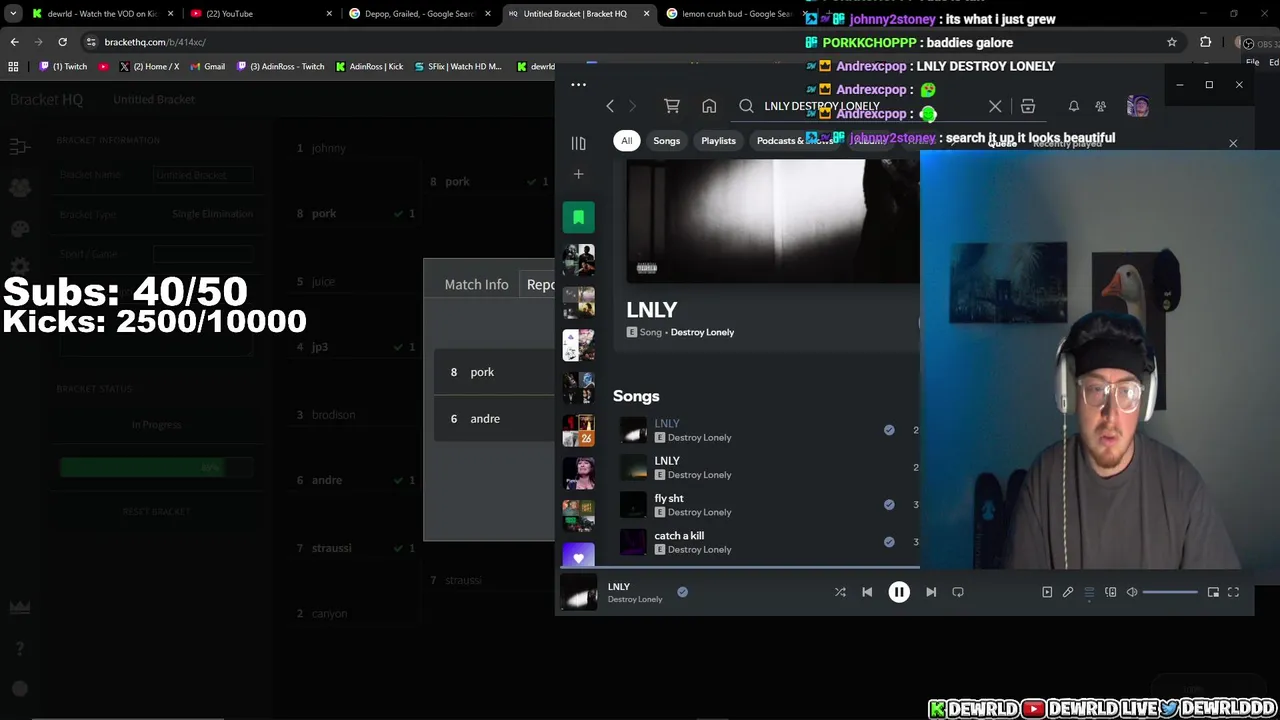Open the friend activity icon
The height and width of the screenshot is (720, 1280).
tap(1100, 106)
